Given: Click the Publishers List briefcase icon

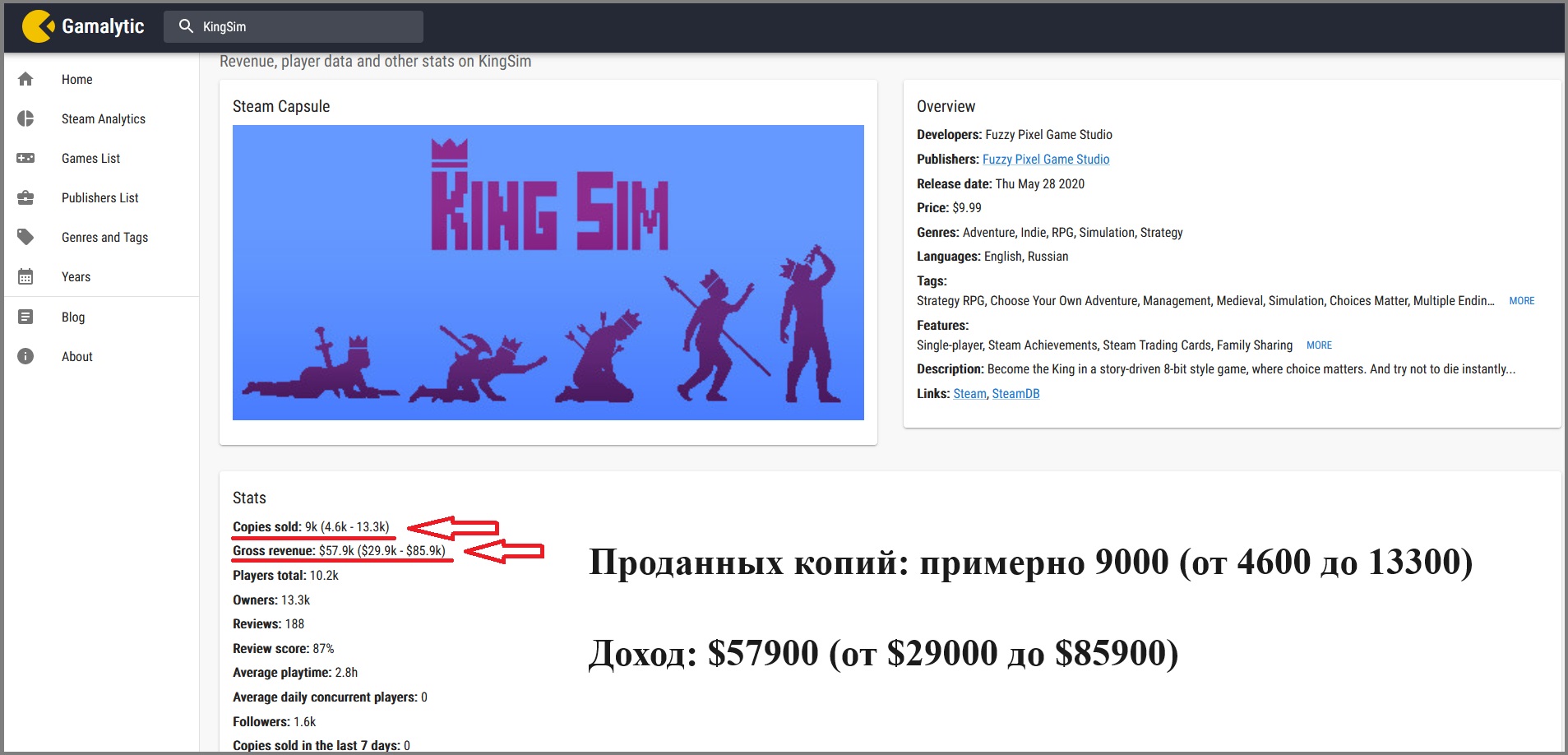Looking at the screenshot, I should click(x=25, y=197).
